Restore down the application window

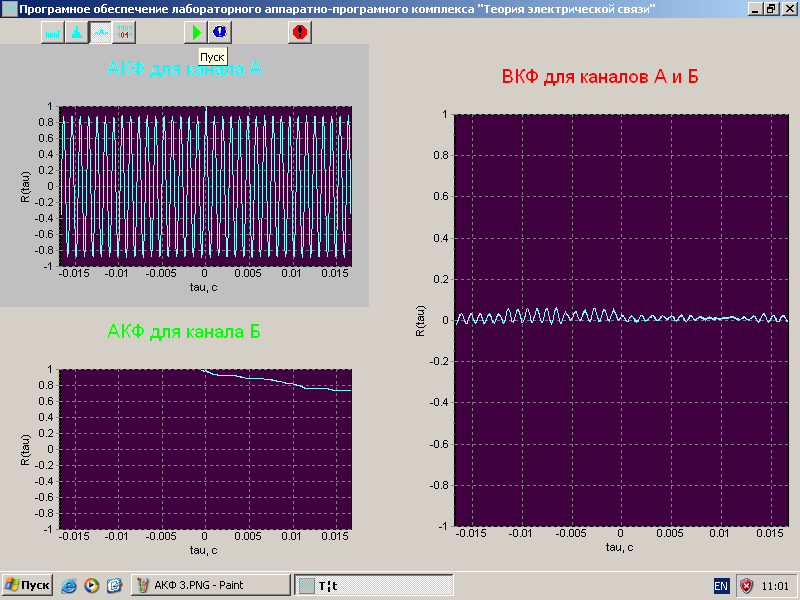(771, 9)
